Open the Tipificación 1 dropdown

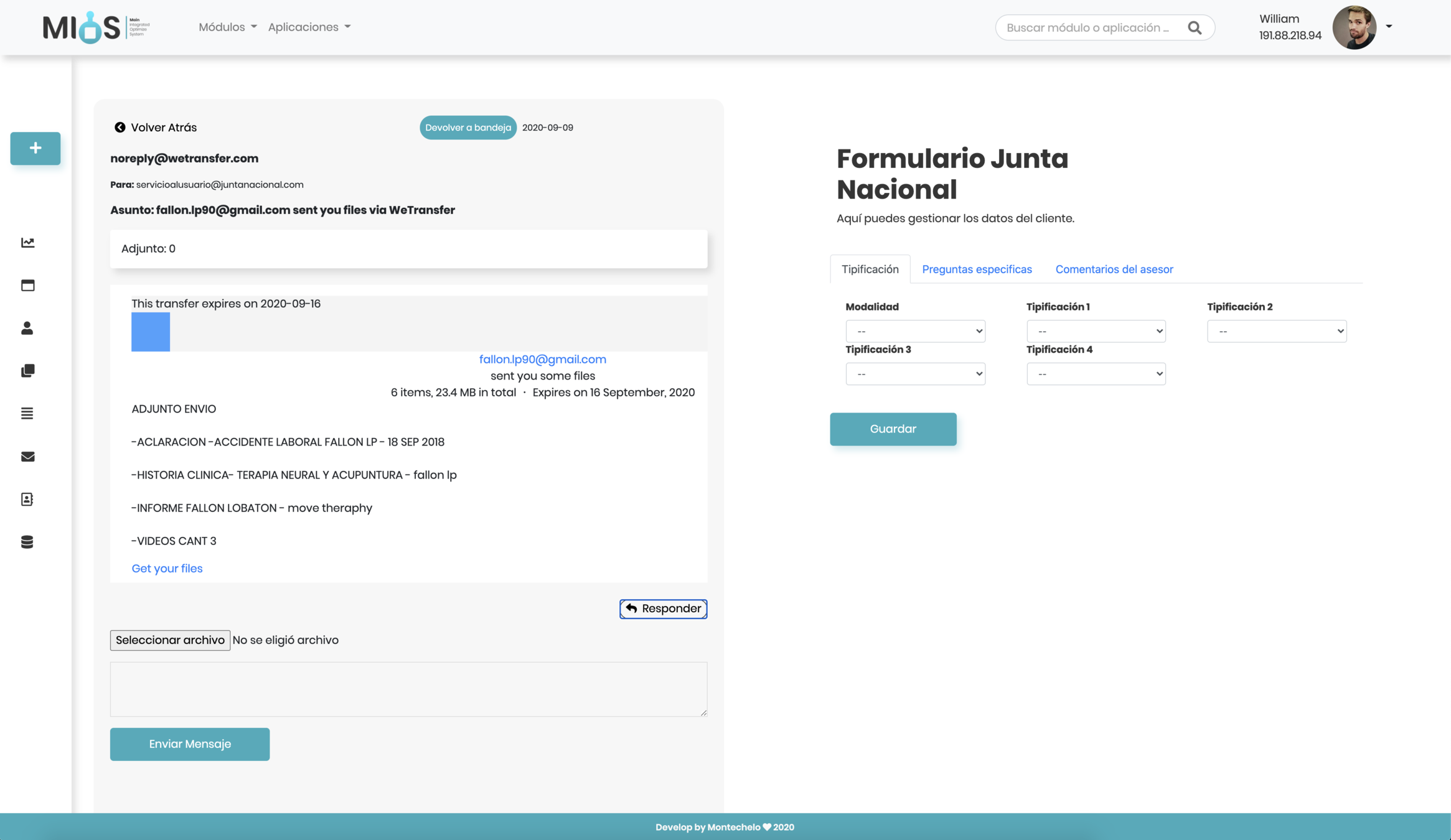[x=1096, y=331]
